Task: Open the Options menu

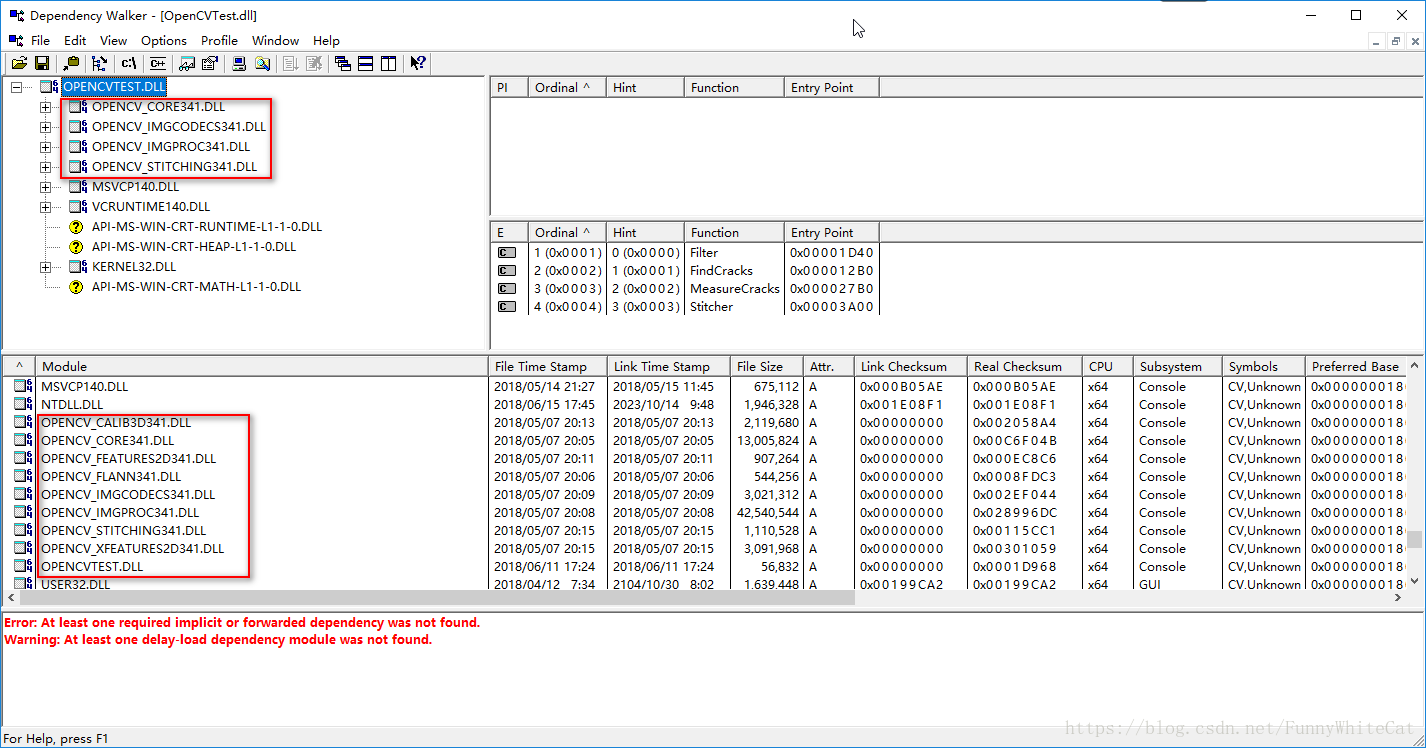Action: pos(164,40)
